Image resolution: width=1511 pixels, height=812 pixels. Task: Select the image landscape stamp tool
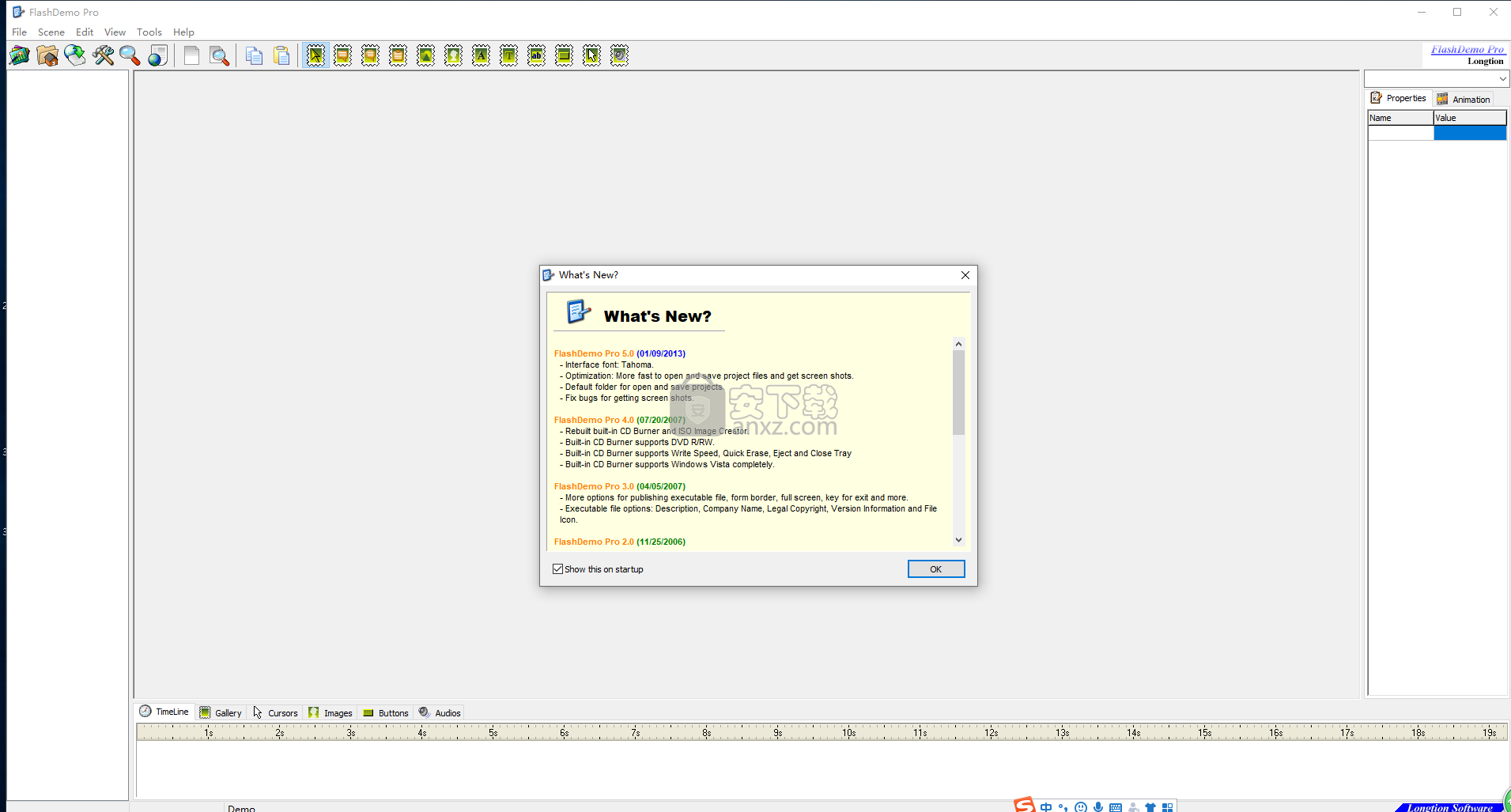[426, 55]
